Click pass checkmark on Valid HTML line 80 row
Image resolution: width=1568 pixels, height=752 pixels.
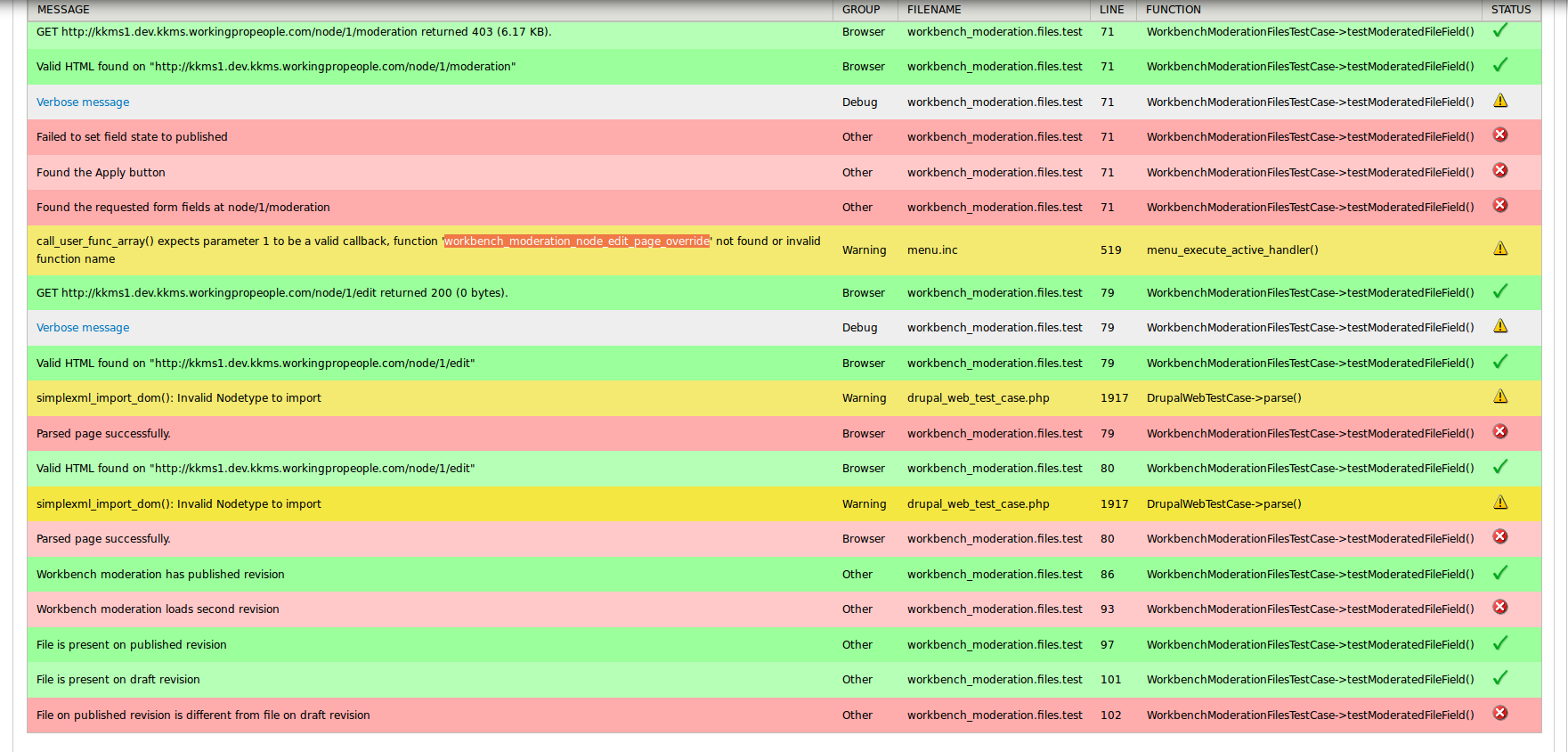tap(1500, 467)
